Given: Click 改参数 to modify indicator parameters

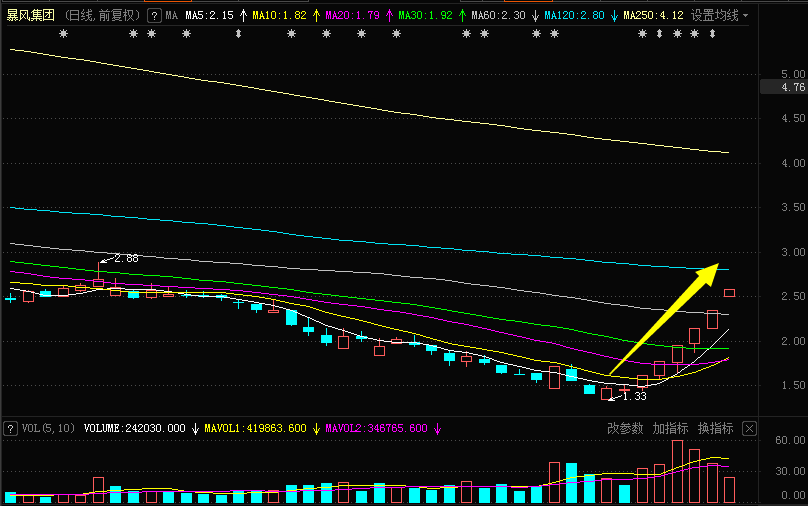Looking at the screenshot, I should (624, 429).
